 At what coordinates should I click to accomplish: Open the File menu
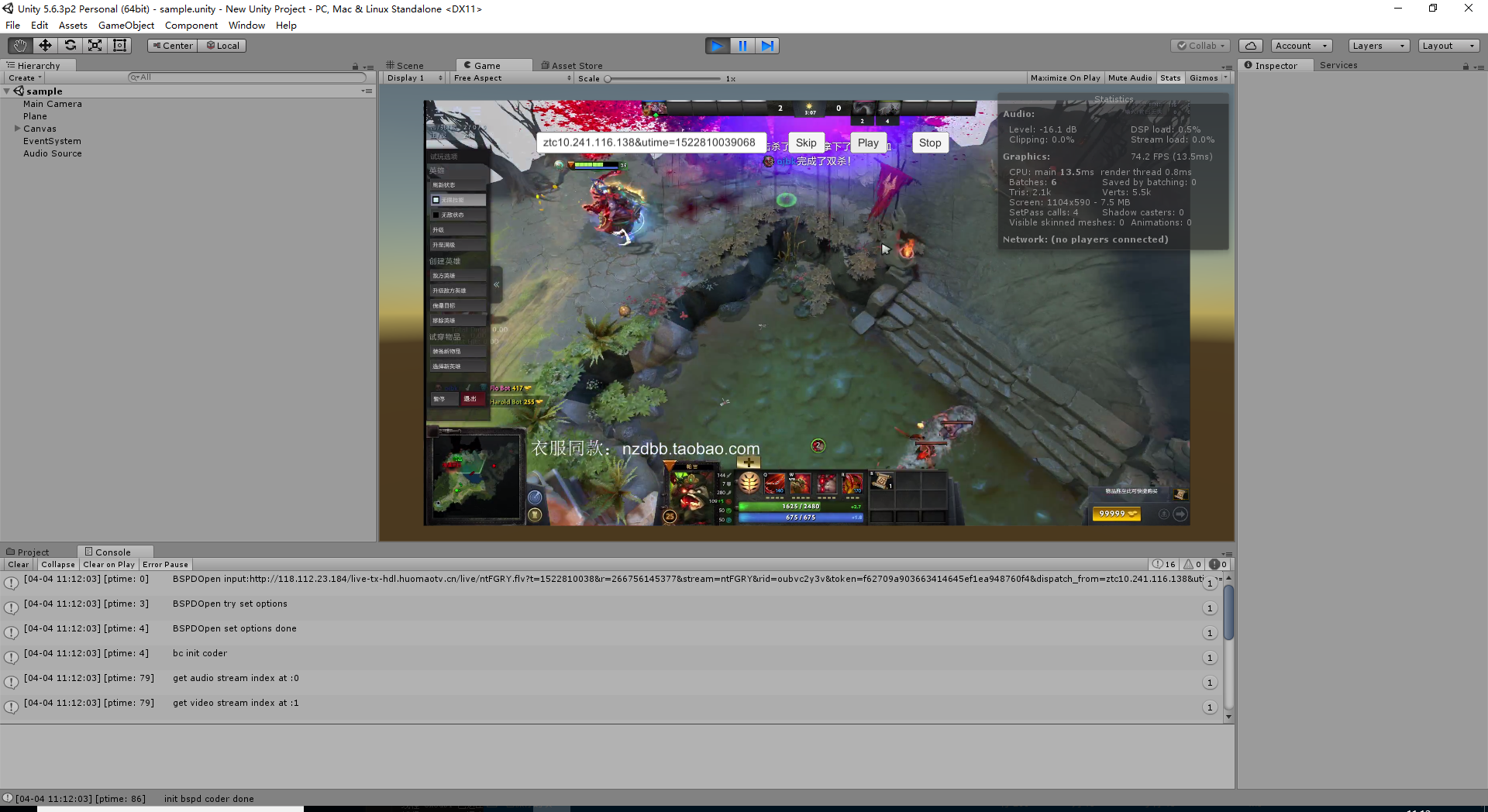pyautogui.click(x=13, y=26)
